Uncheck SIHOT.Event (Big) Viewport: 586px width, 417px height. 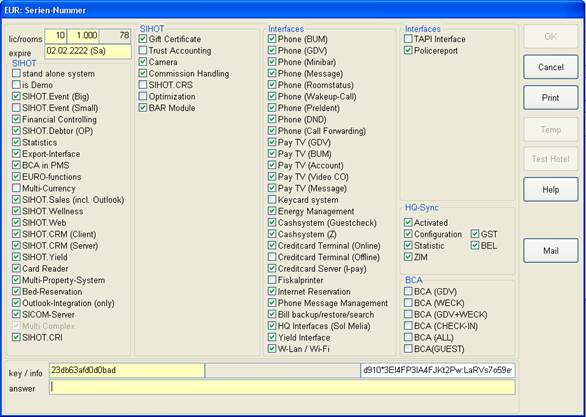tap(16, 97)
